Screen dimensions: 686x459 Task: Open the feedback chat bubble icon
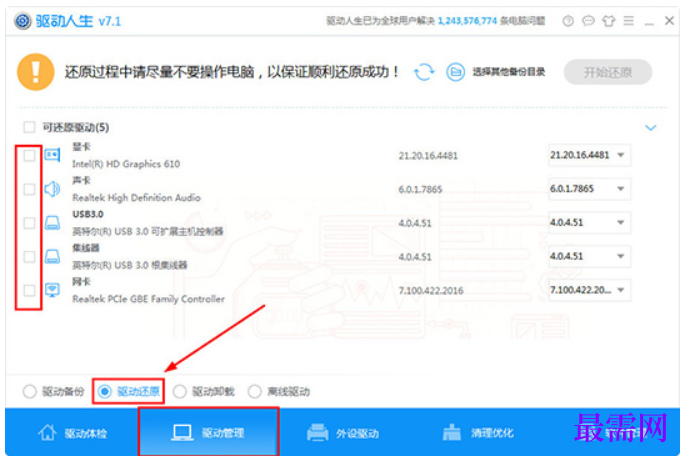point(588,21)
